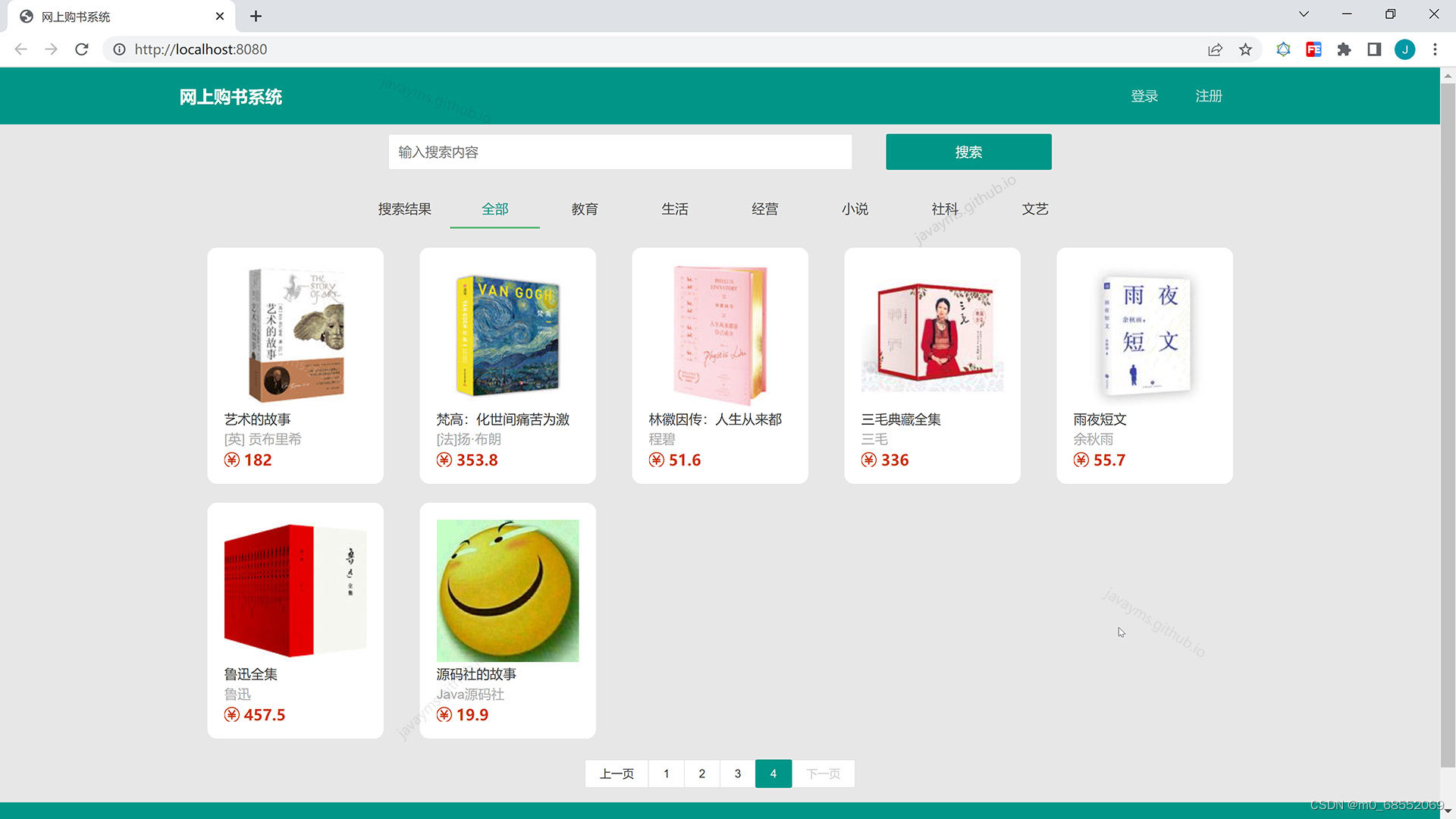1456x819 pixels.
Task: Click the title 林徽因传：人生从来都
Action: (715, 419)
